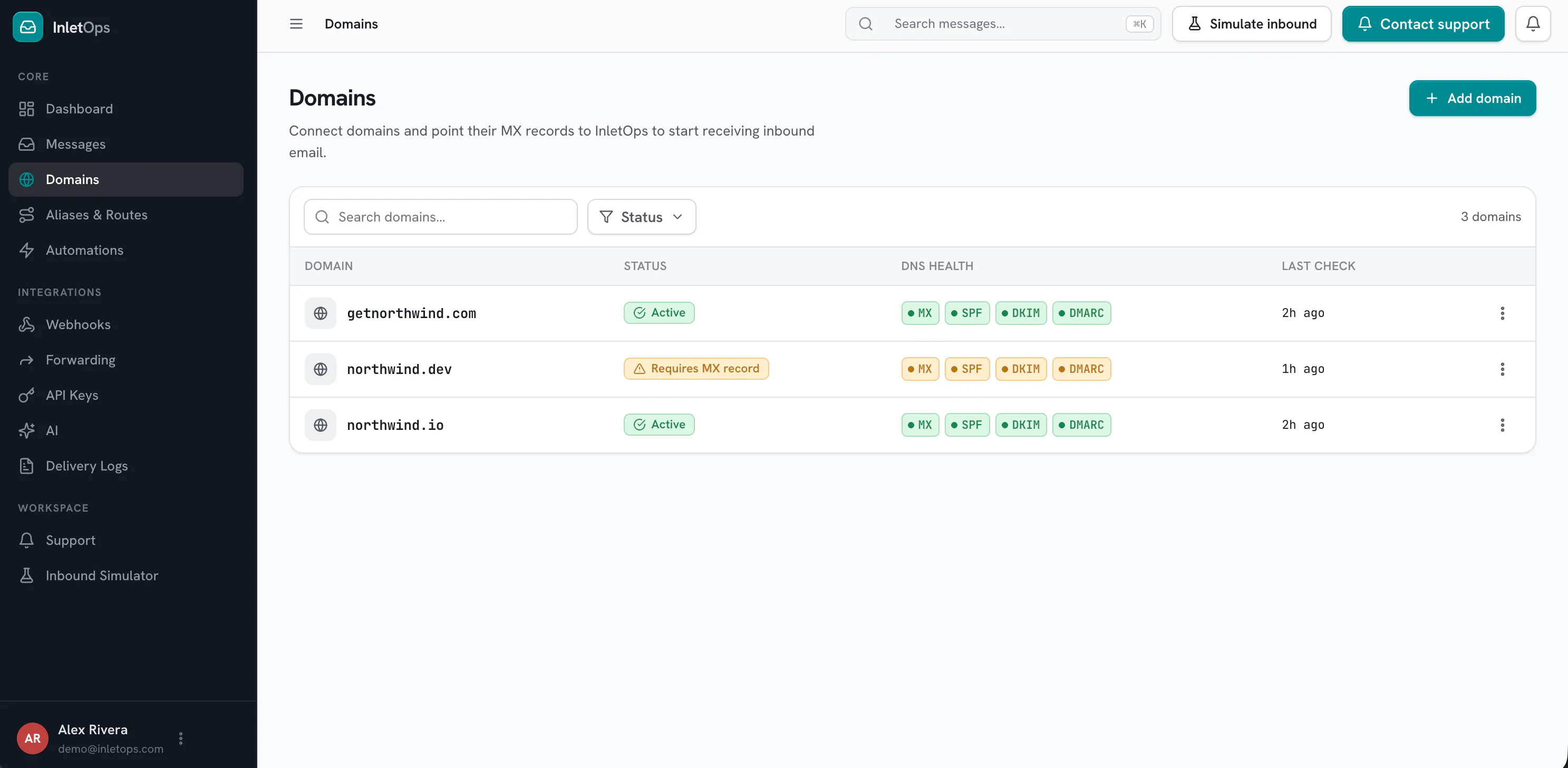This screenshot has height=768, width=1568.
Task: Open the getnorthwind.com domain link
Action: point(411,313)
